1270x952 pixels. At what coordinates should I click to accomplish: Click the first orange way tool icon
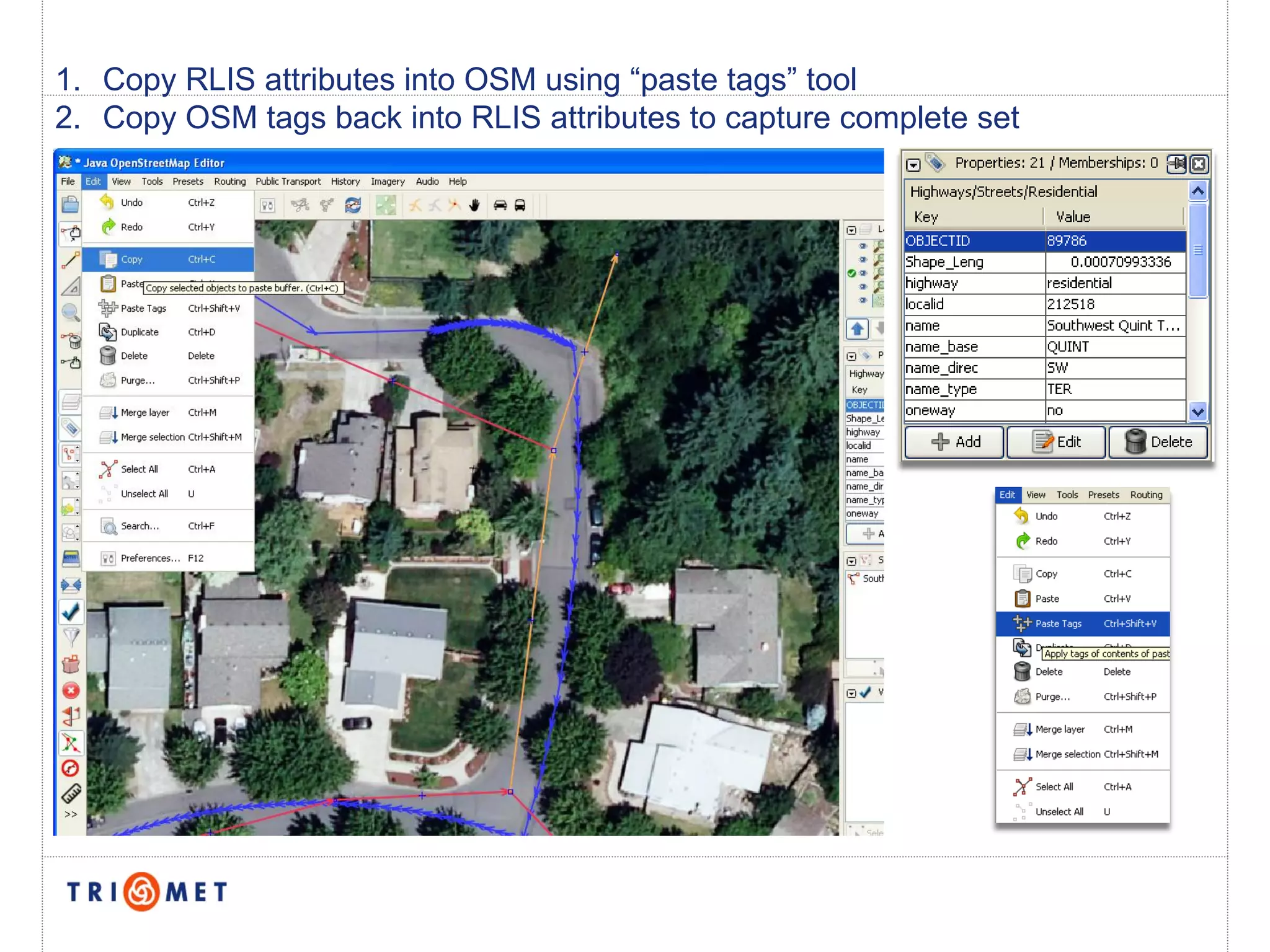tap(414, 205)
